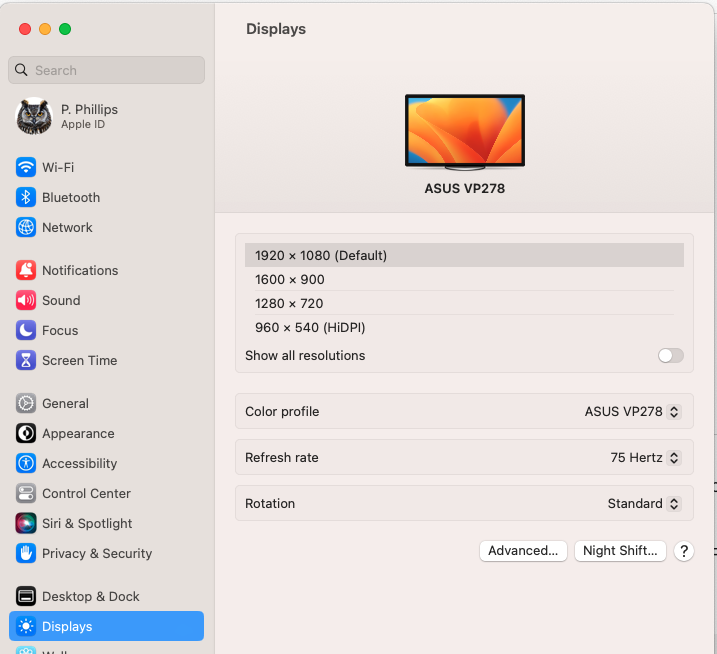Open Siri & Spotlight settings
Viewport: 717px width, 654px height.
[x=107, y=523]
